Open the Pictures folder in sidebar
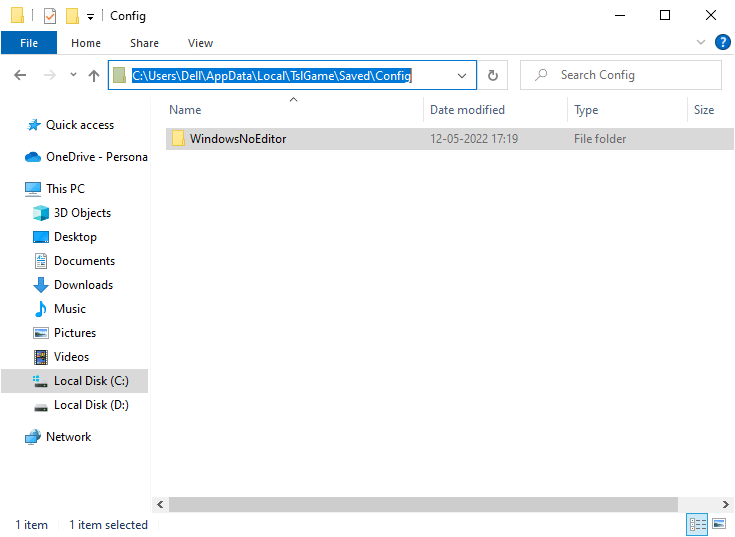Screen dimensions: 735x537 click(x=65, y=333)
